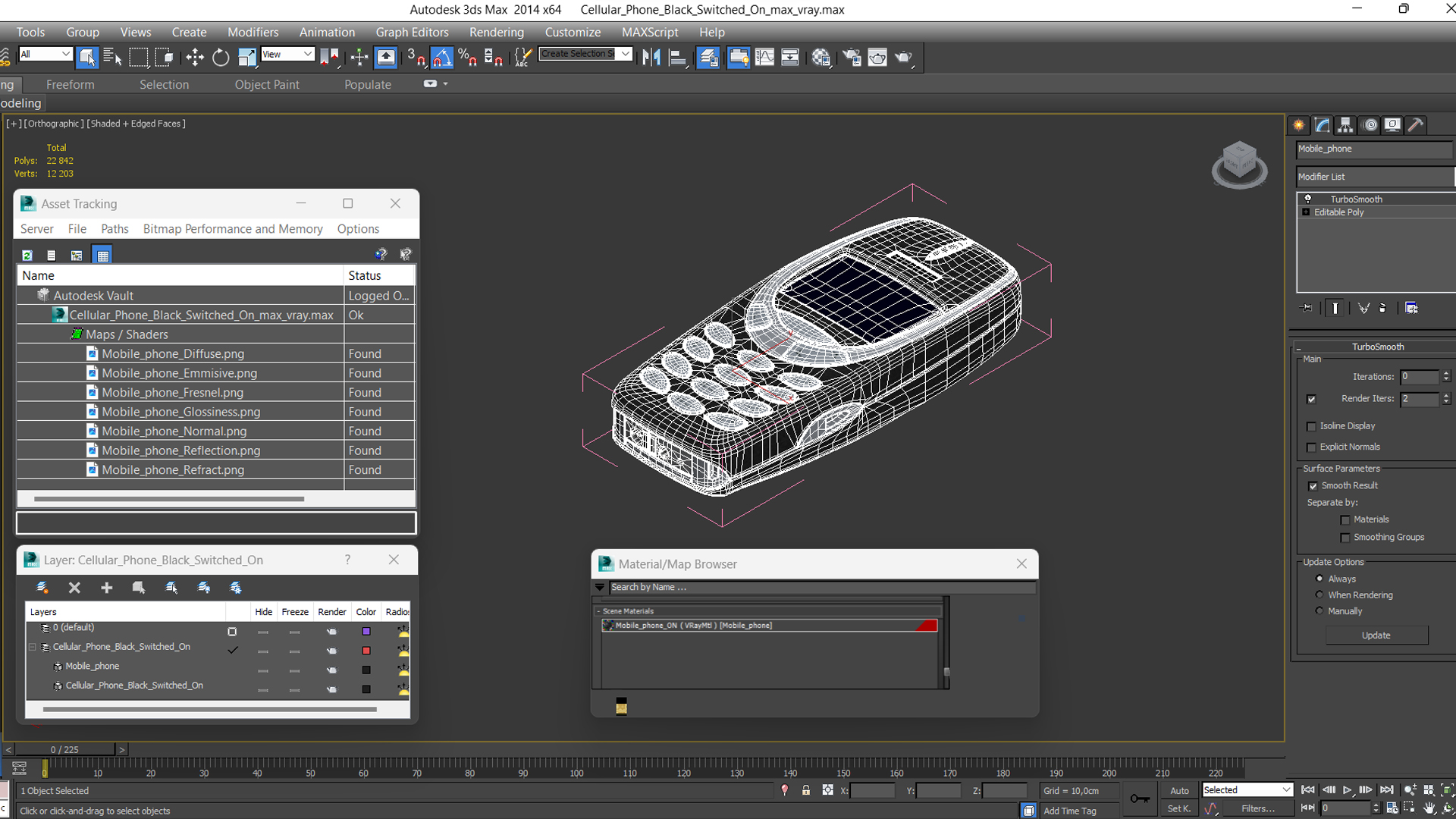Enable the Explicit Normals checkbox
The image size is (1456, 819).
pyautogui.click(x=1312, y=447)
